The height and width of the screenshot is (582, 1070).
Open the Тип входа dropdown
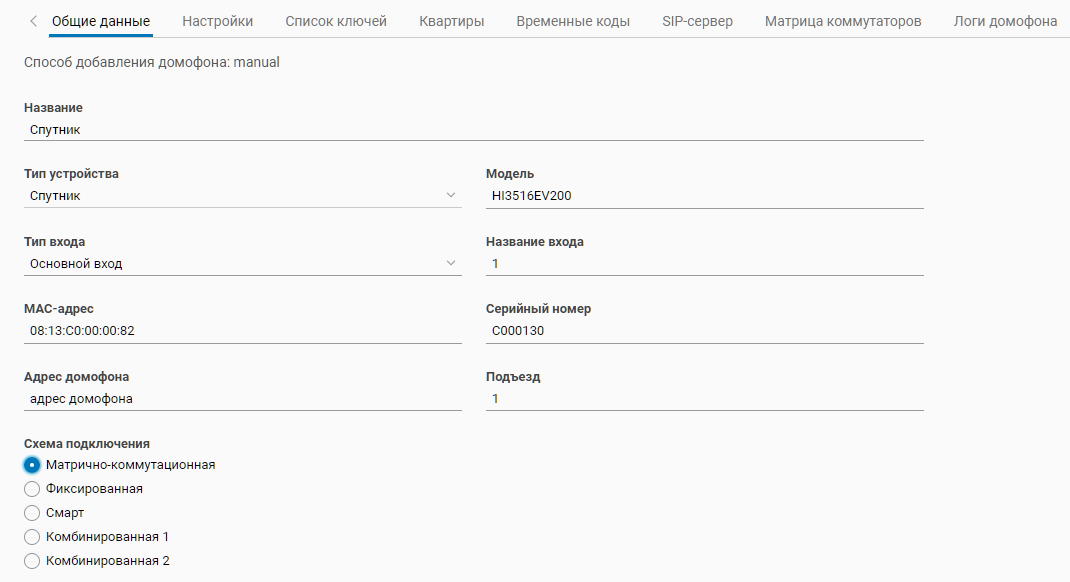click(242, 264)
